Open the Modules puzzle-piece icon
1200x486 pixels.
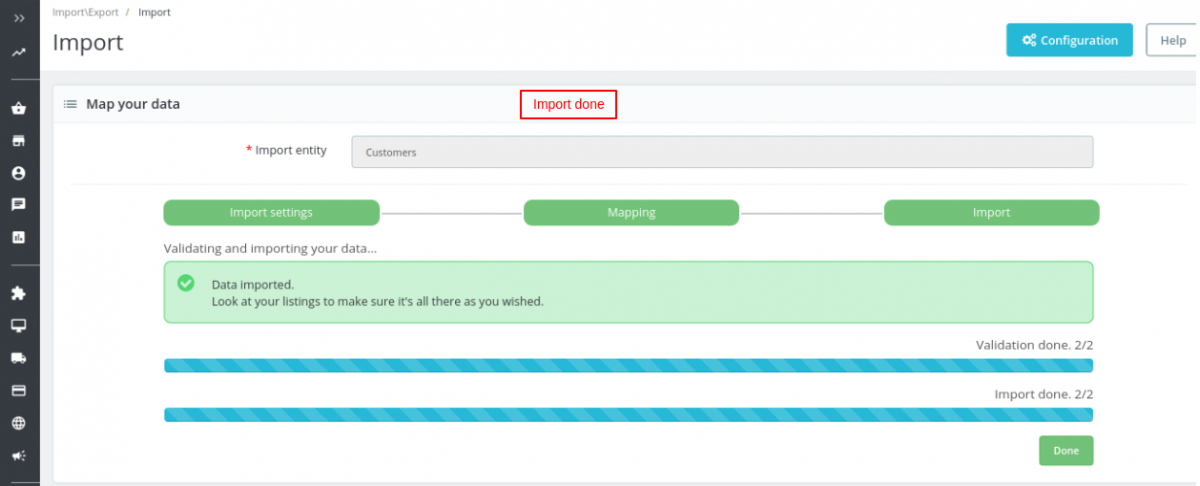click(18, 294)
